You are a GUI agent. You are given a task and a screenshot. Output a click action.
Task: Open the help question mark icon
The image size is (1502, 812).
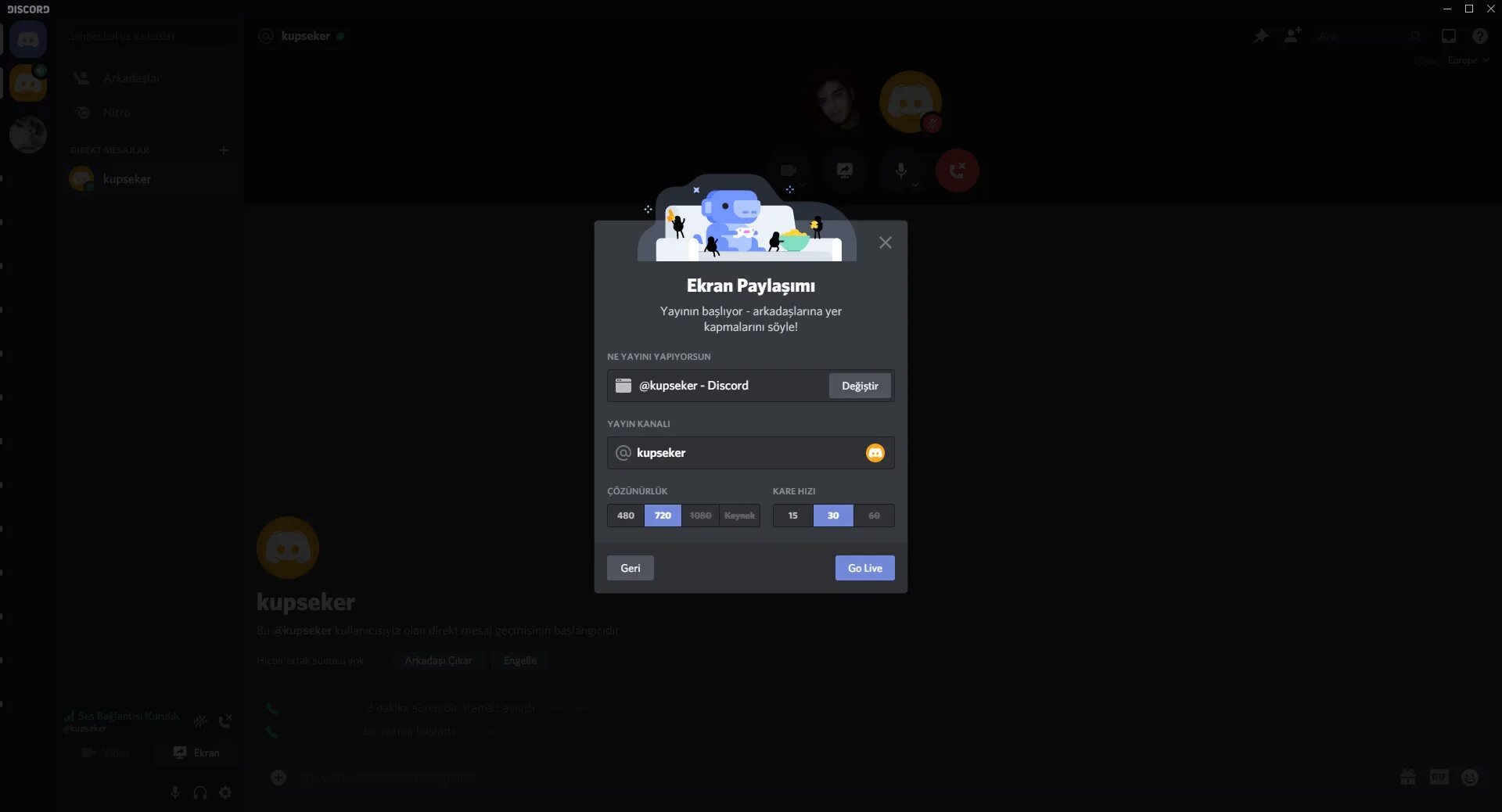[1479, 36]
